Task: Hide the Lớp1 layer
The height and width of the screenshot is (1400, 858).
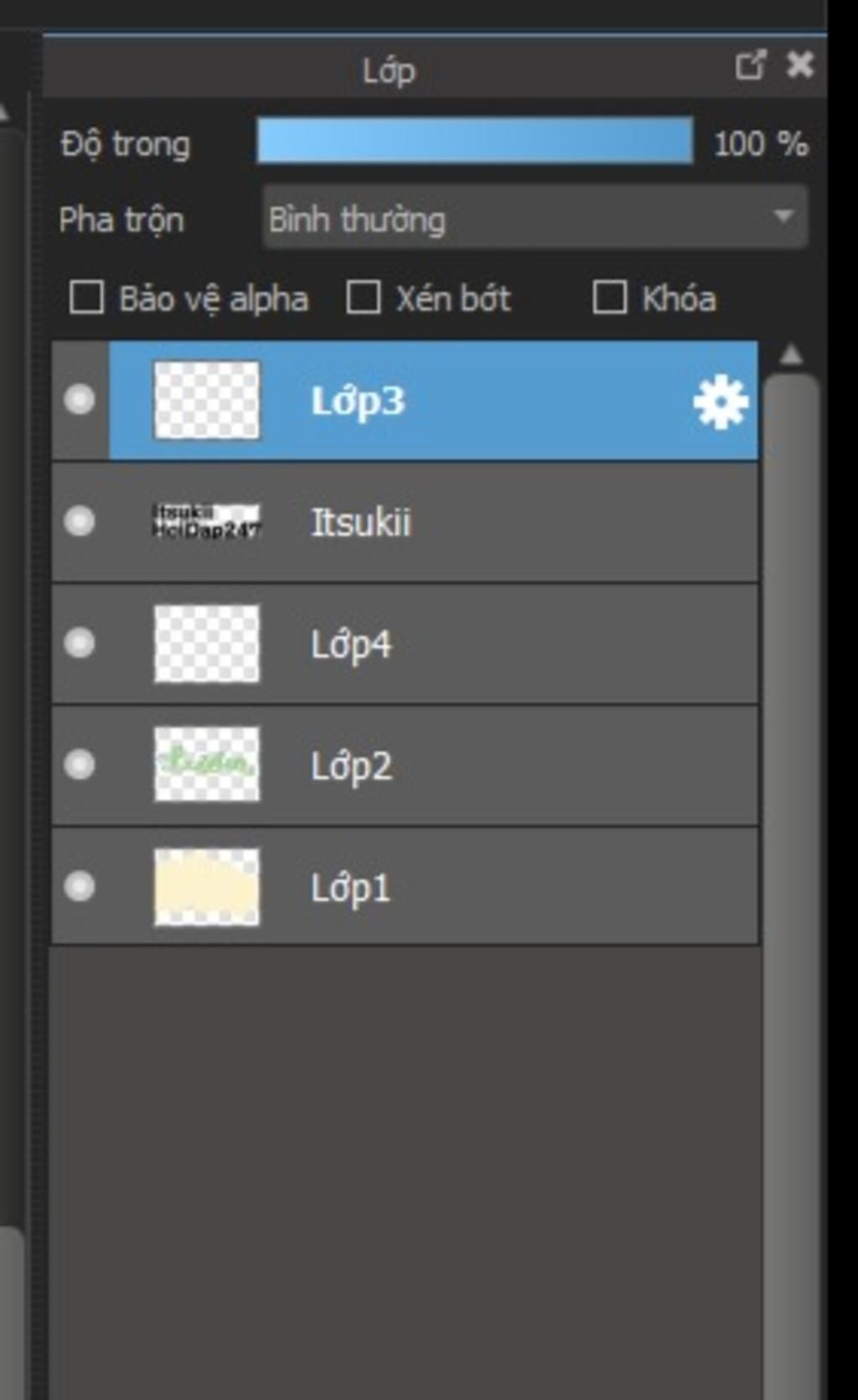Action: click(x=80, y=886)
